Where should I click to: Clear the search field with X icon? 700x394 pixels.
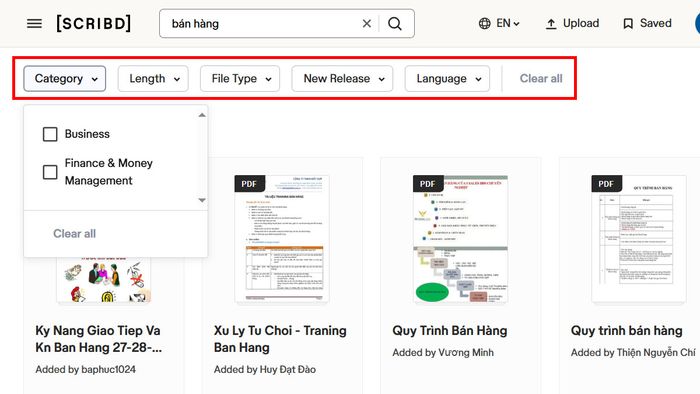tap(367, 24)
